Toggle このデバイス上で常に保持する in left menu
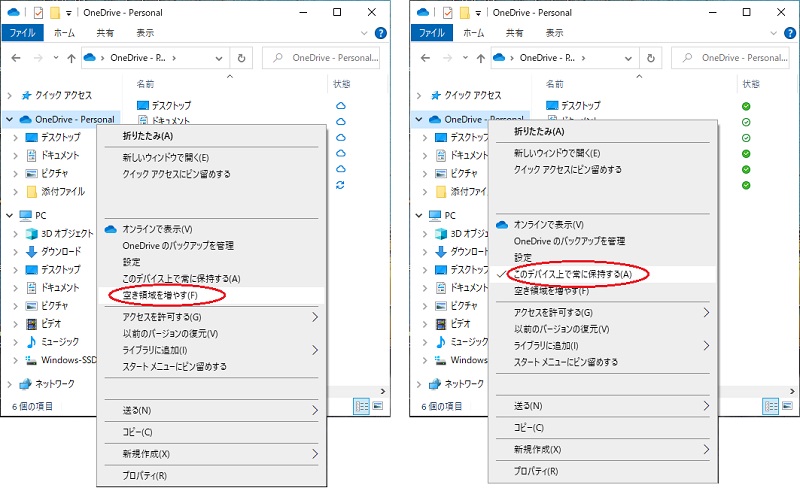 [x=181, y=279]
